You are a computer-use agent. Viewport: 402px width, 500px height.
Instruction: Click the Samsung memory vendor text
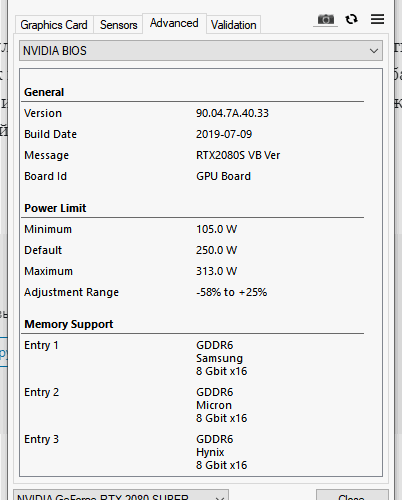pos(219,358)
